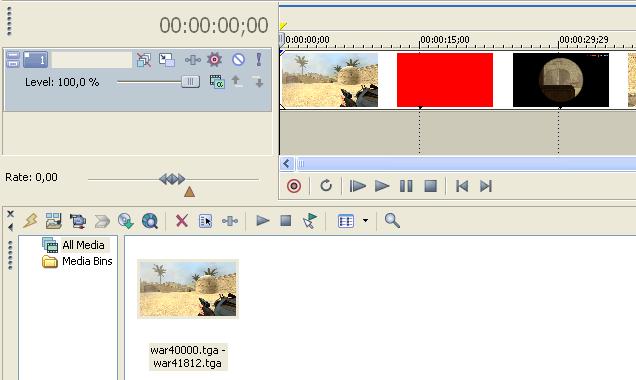Pause timeline playback
This screenshot has width=636, height=380.
[406, 186]
